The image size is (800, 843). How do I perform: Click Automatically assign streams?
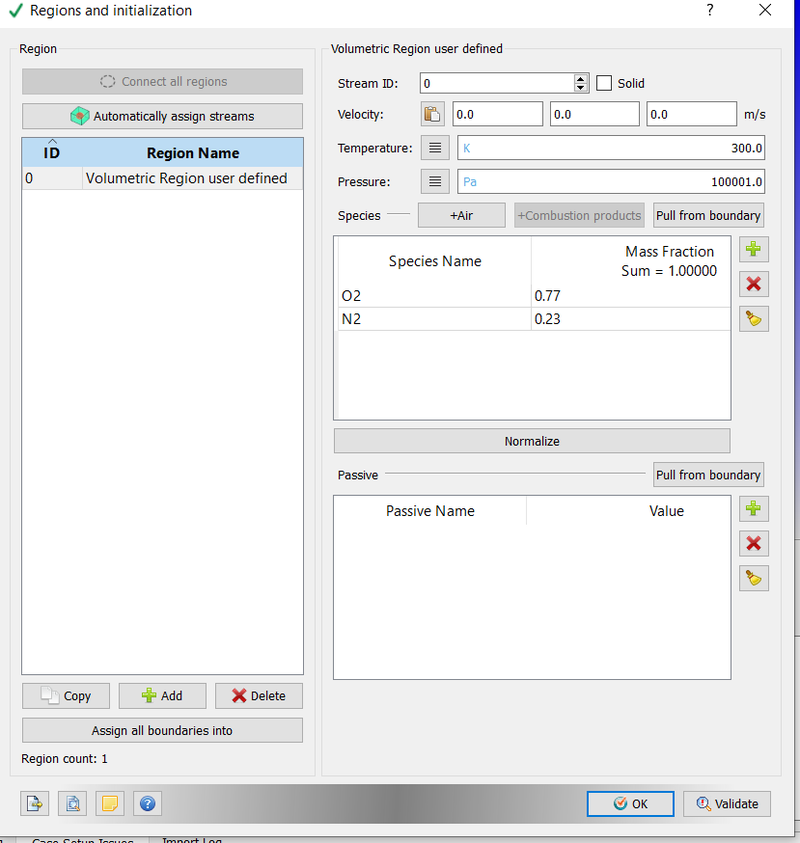(x=162, y=116)
